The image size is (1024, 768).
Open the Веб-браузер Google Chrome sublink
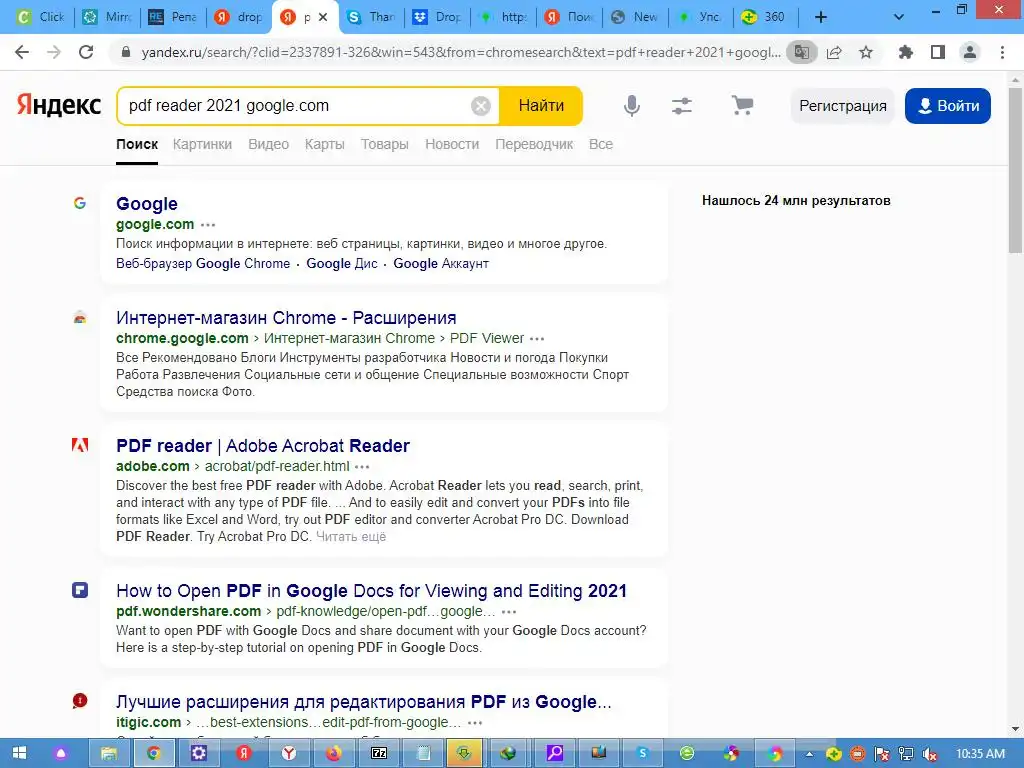[203, 264]
